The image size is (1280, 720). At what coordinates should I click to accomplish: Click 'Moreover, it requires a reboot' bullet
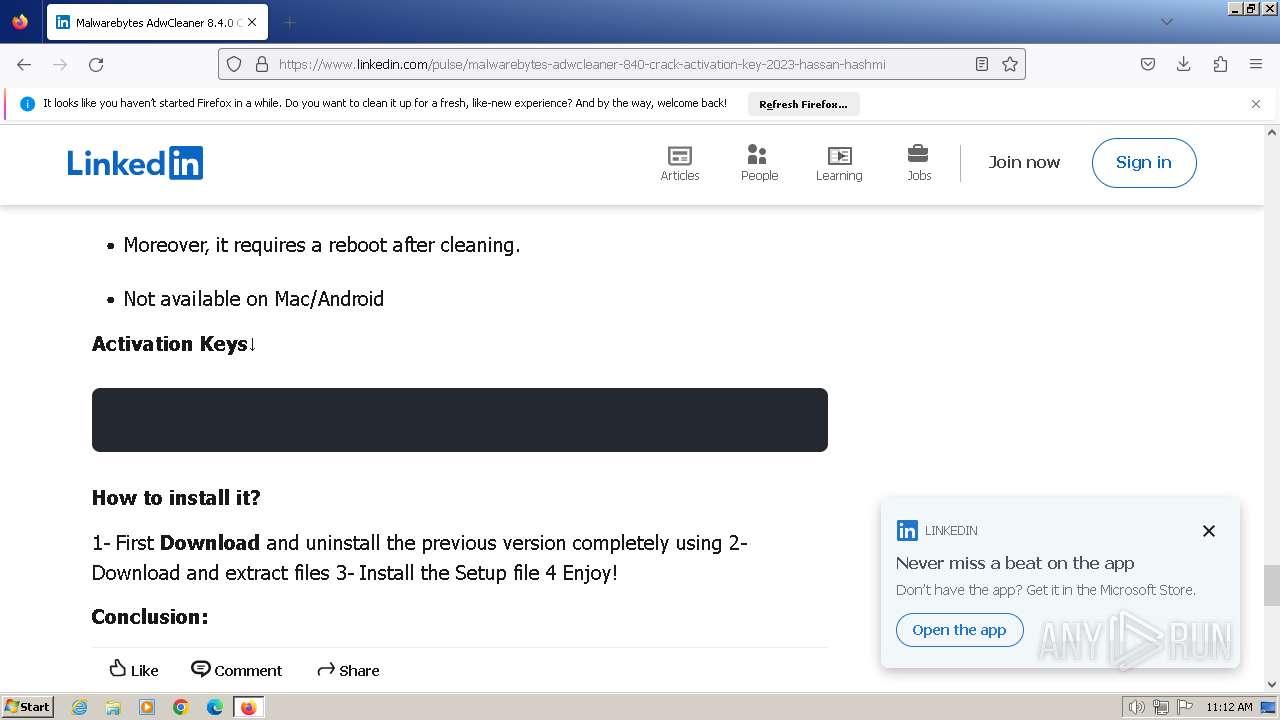coord(322,245)
